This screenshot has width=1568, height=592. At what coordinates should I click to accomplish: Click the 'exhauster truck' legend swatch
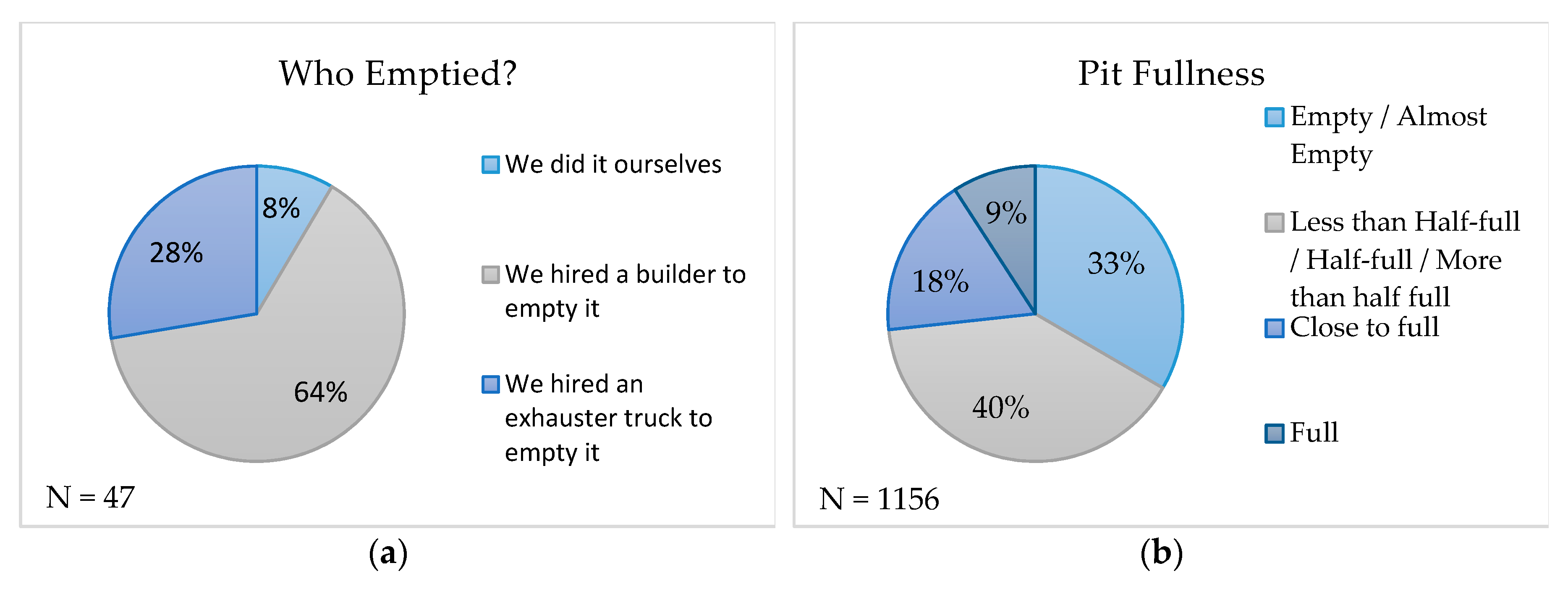(491, 384)
